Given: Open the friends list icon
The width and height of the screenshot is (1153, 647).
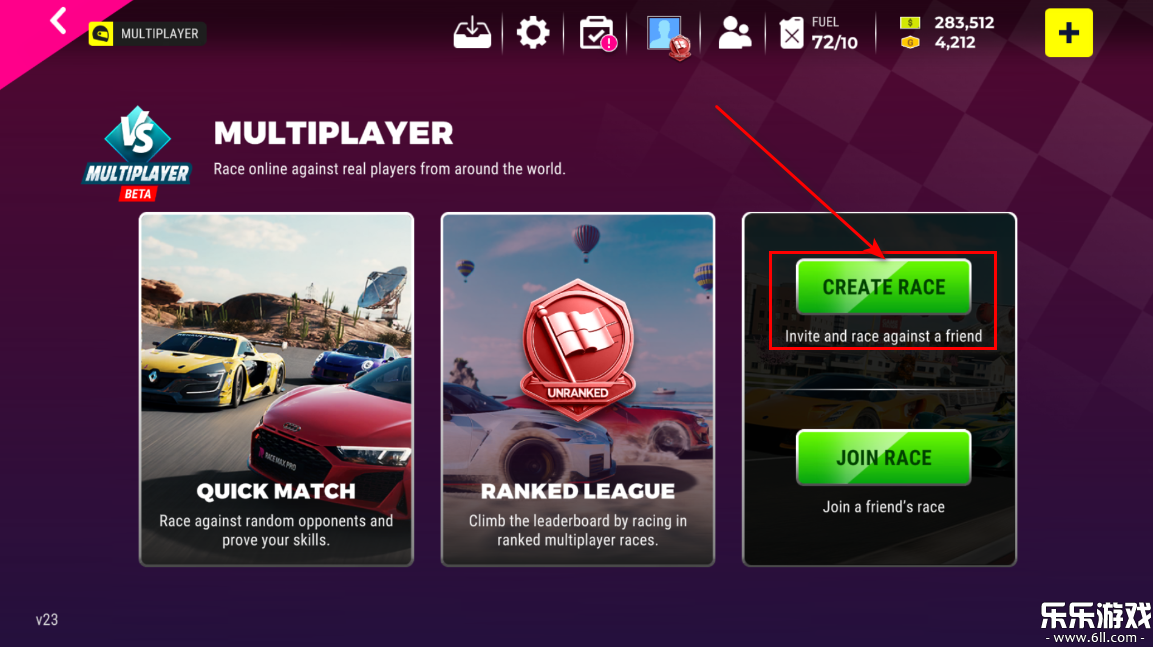Looking at the screenshot, I should tap(735, 33).
